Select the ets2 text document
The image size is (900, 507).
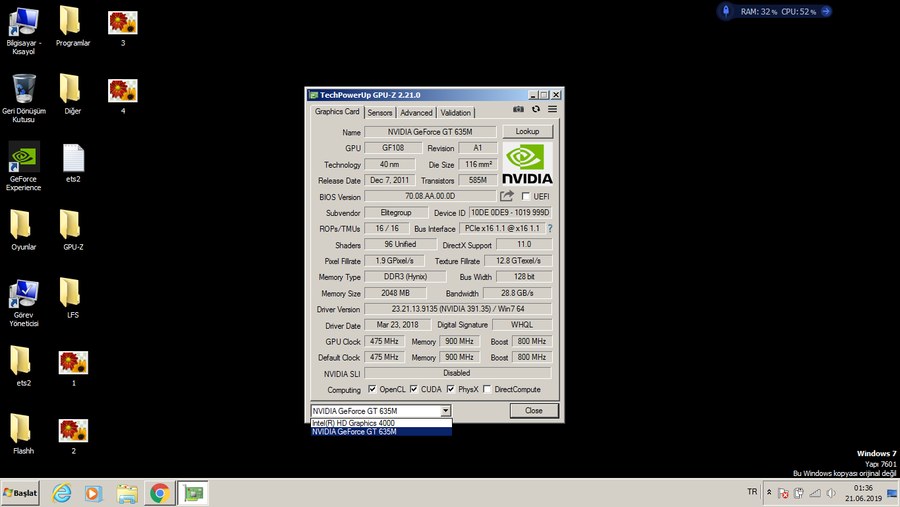coord(73,163)
